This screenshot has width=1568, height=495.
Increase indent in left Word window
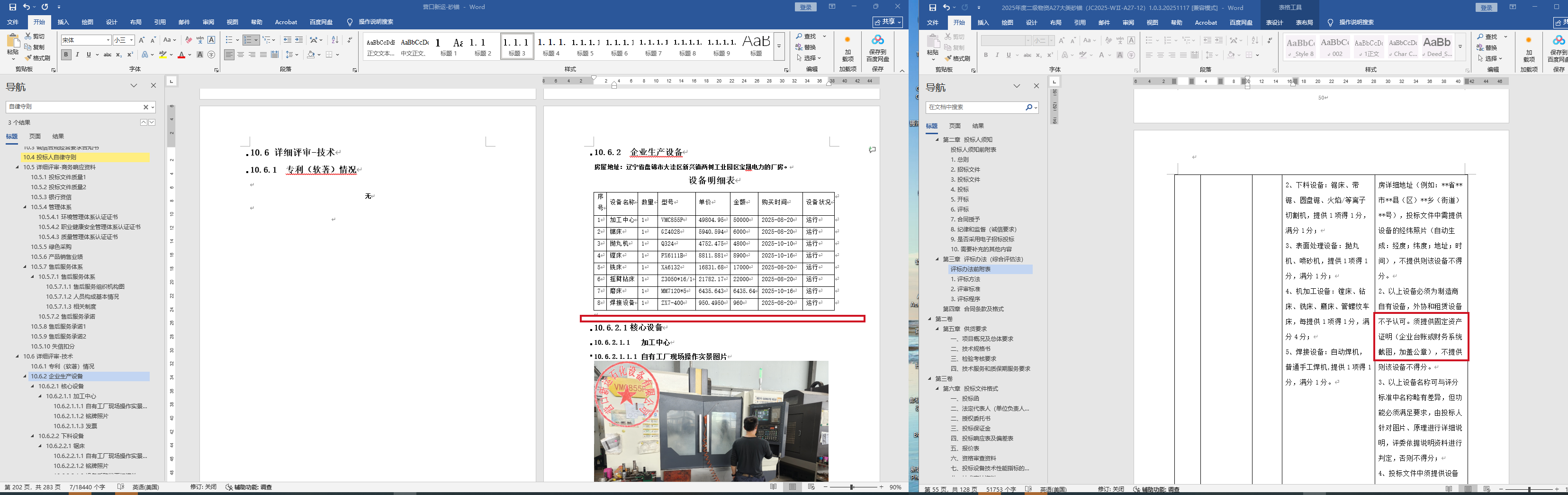pyautogui.click(x=299, y=40)
